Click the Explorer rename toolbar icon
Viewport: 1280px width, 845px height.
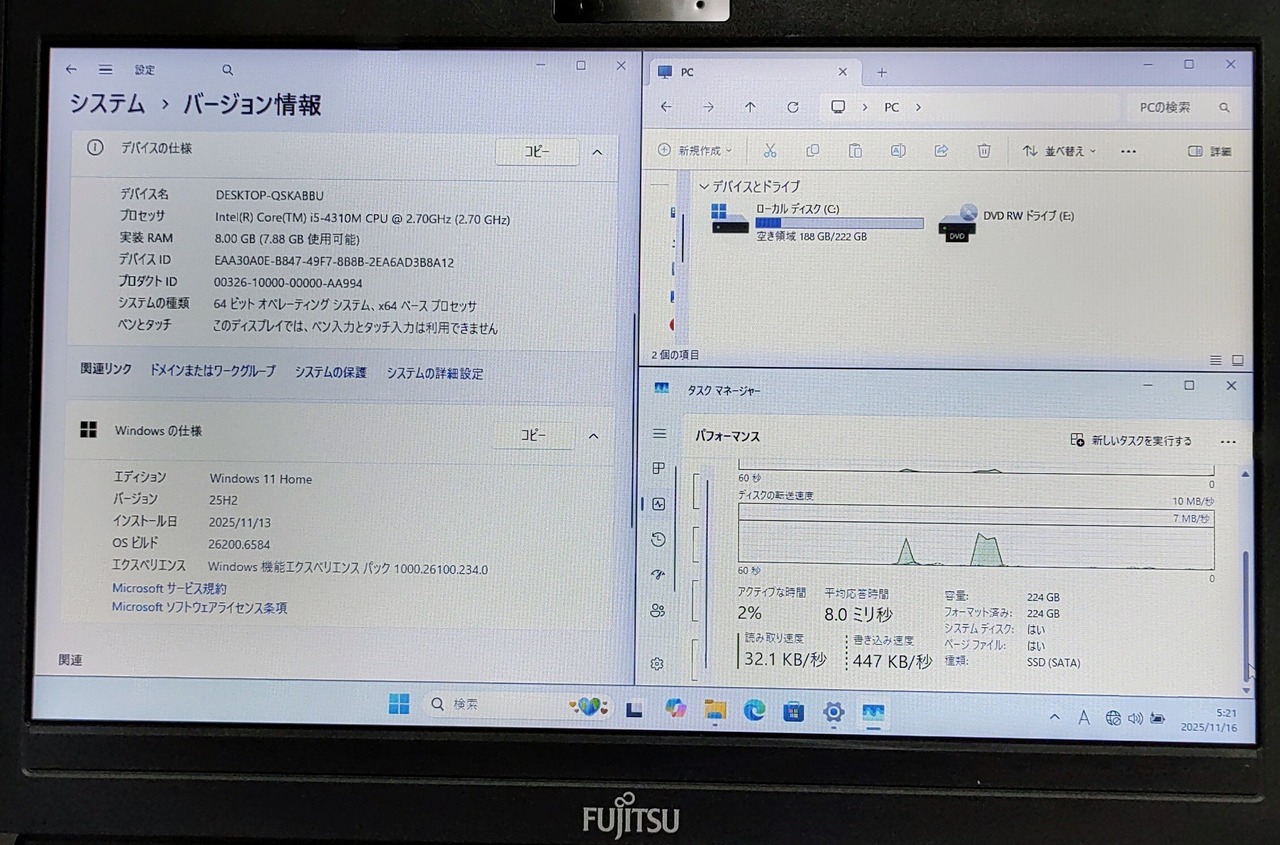898,151
